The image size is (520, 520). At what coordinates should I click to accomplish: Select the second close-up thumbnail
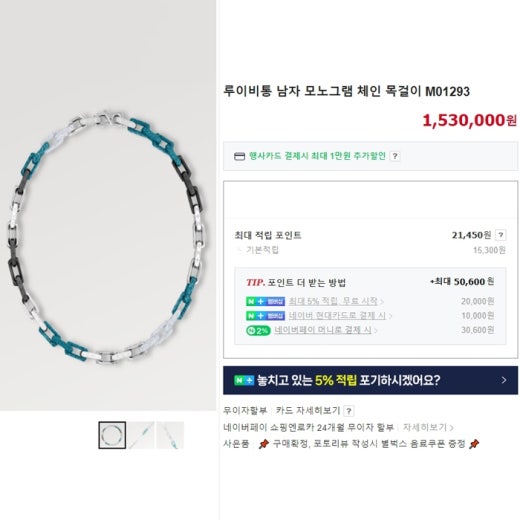coord(141,435)
